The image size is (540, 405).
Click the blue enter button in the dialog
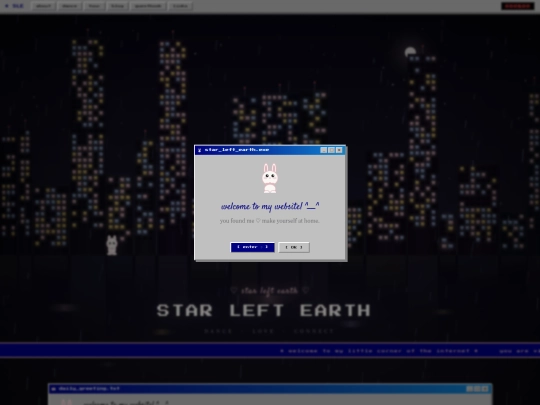[252, 247]
